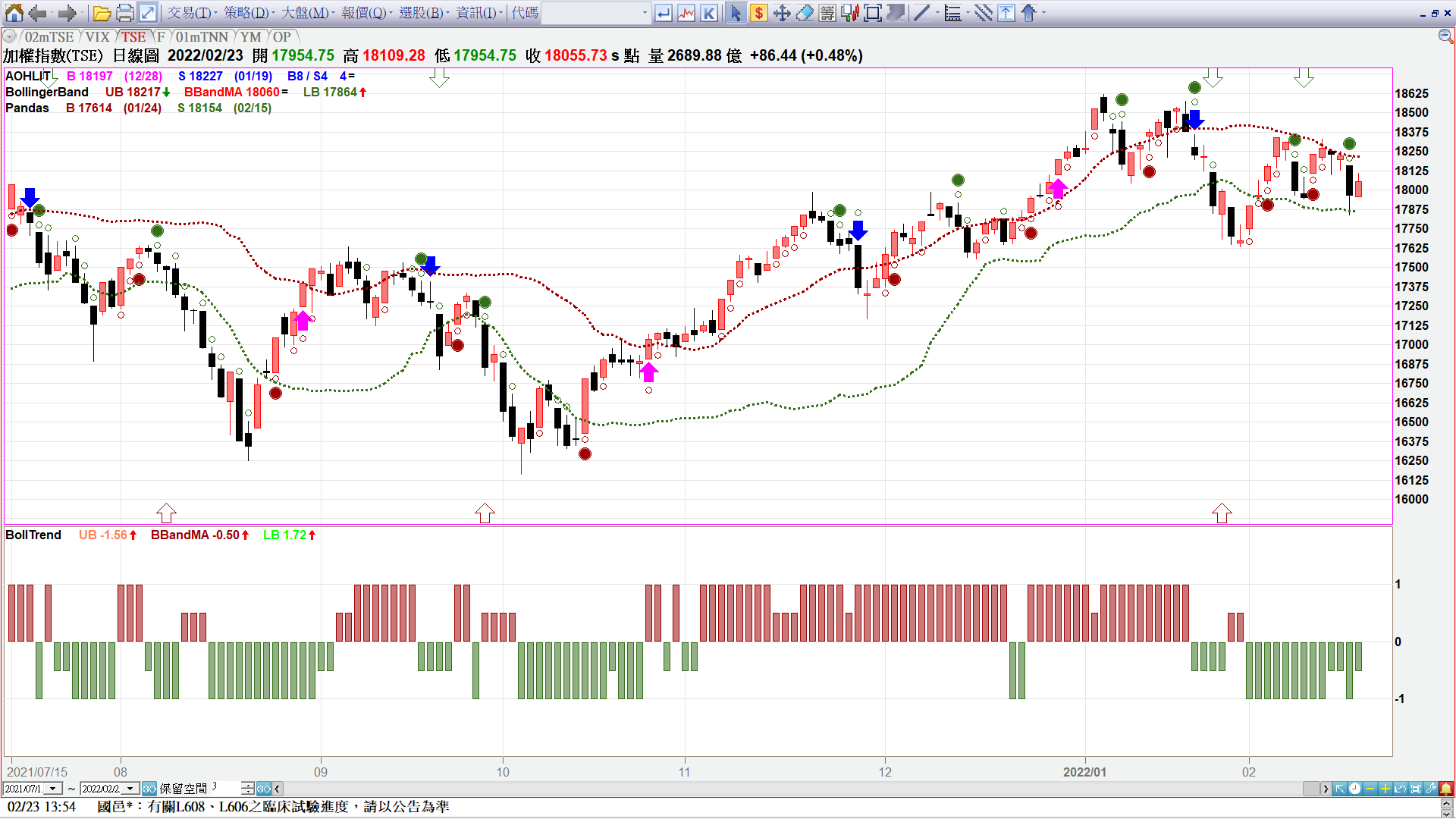Click the reserved space stepper arrows
The height and width of the screenshot is (819, 1456).
(248, 789)
